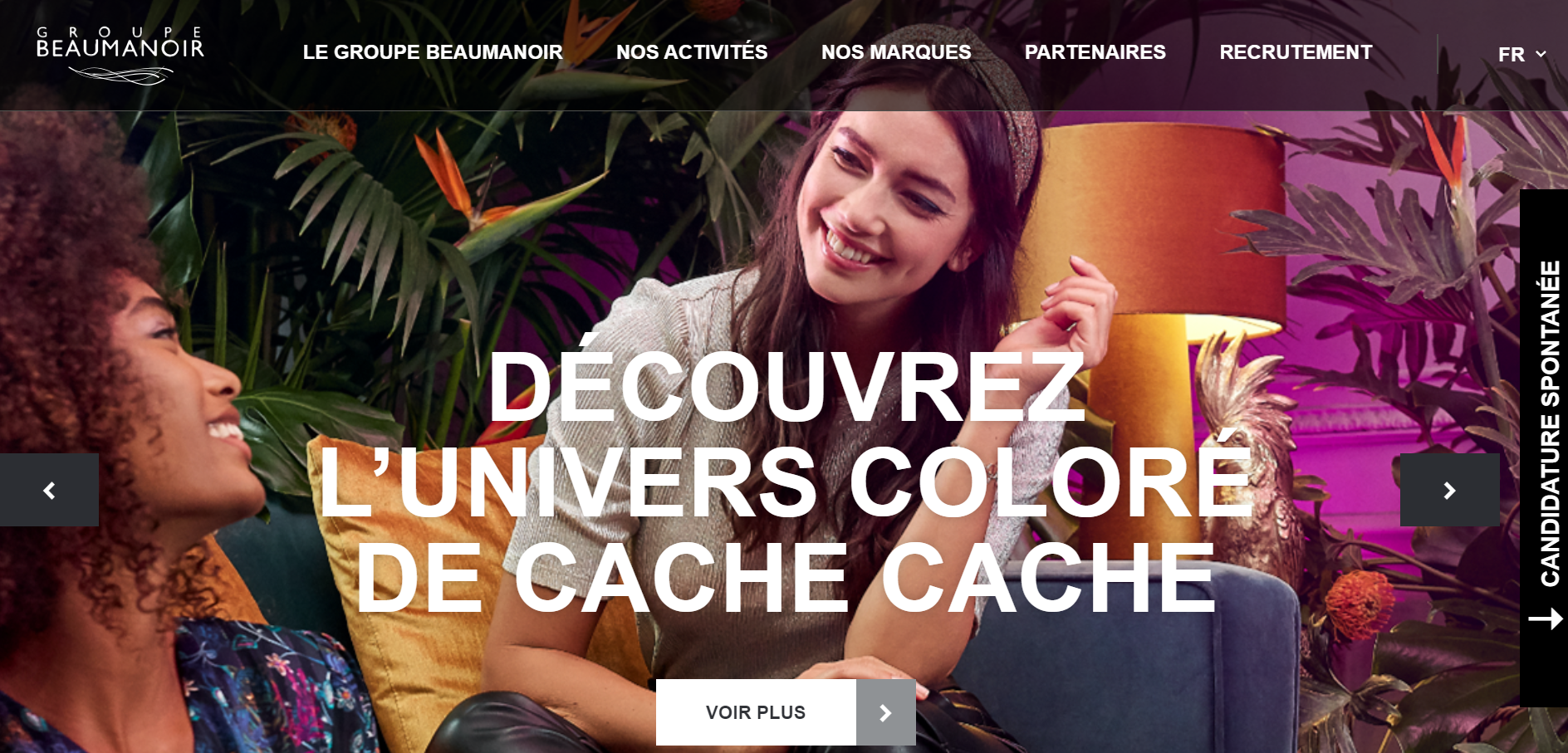Expand the chevron next to FR
The width and height of the screenshot is (1568, 753).
(1541, 55)
